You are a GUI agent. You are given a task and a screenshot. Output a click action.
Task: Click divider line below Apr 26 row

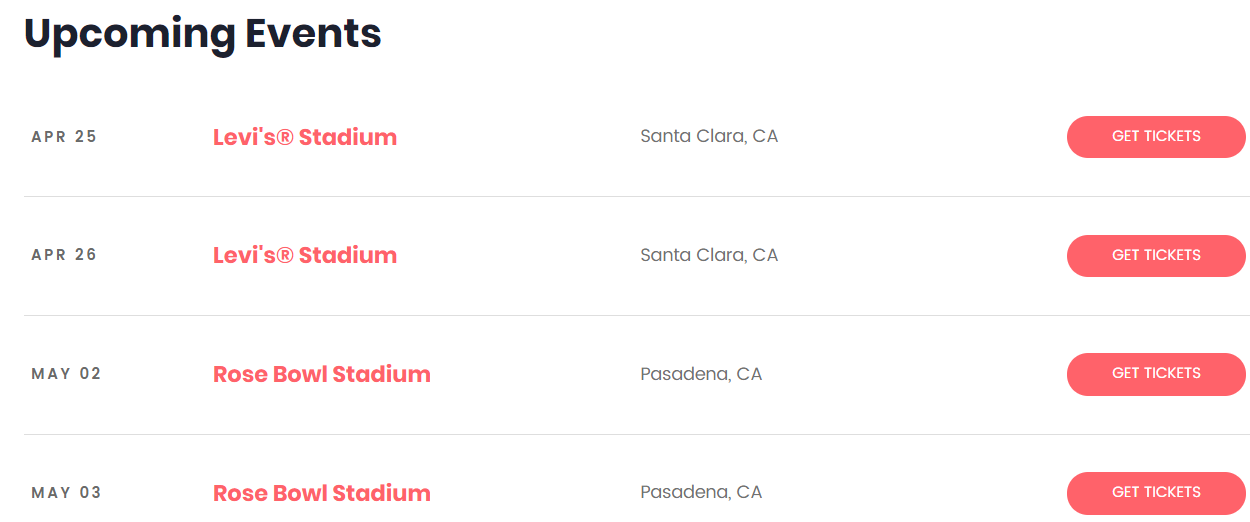pyautogui.click(x=637, y=316)
